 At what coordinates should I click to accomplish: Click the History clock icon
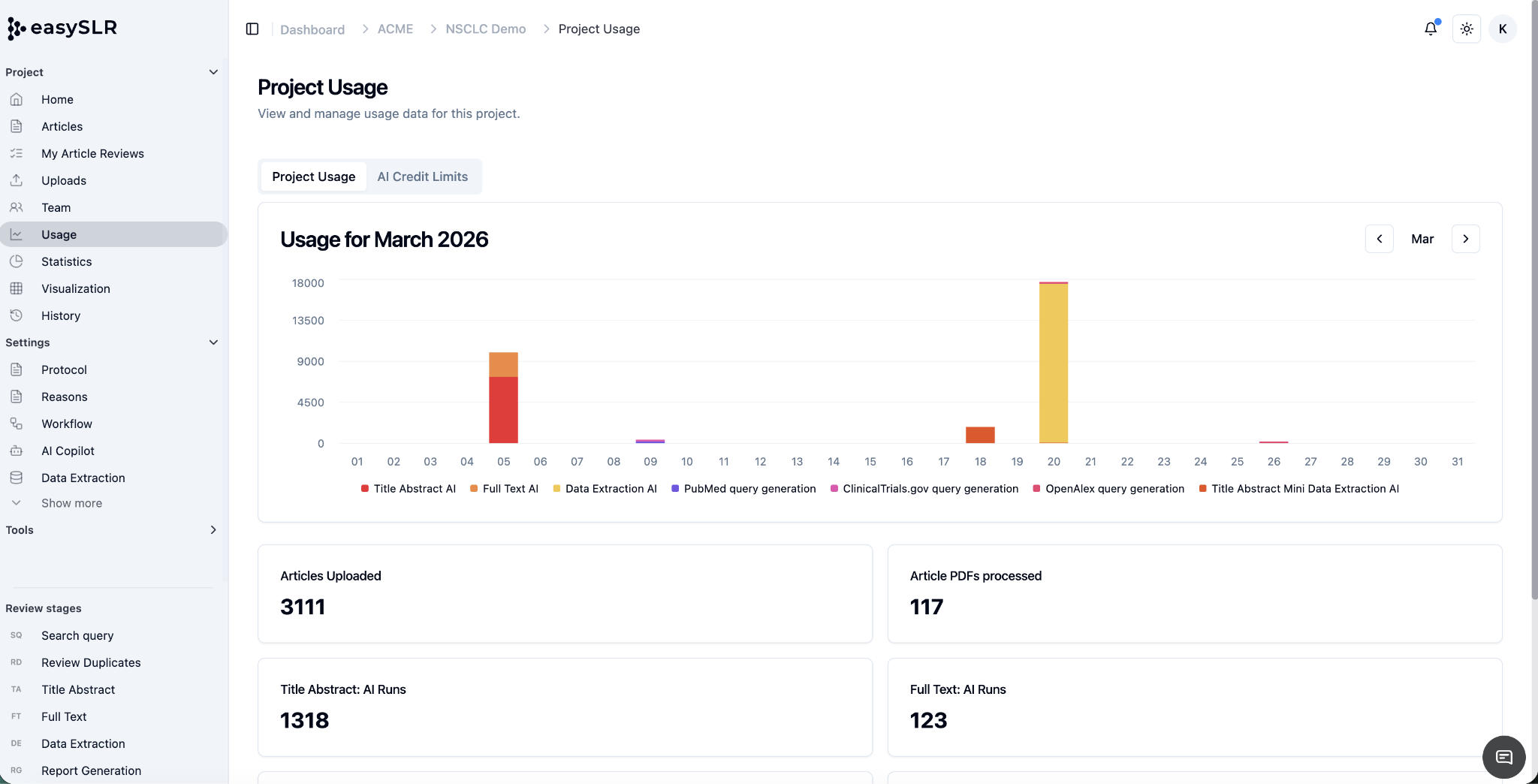17,315
